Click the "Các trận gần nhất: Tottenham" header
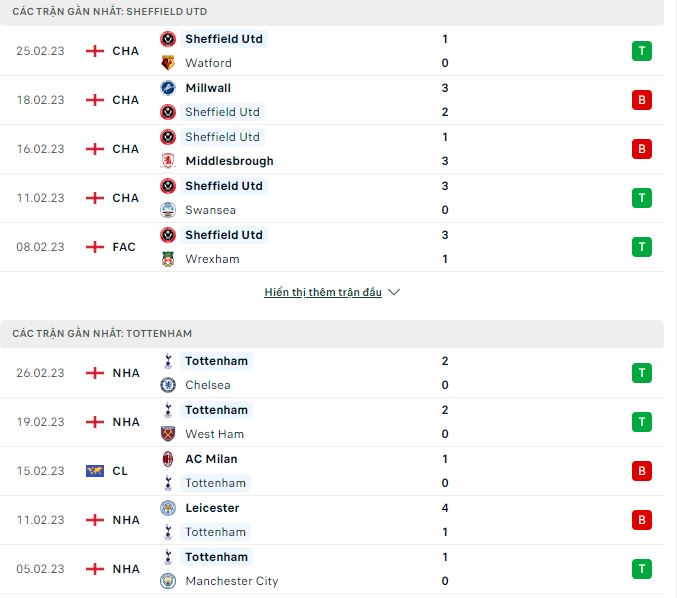Screen dimensions: 677x598 click(332, 334)
